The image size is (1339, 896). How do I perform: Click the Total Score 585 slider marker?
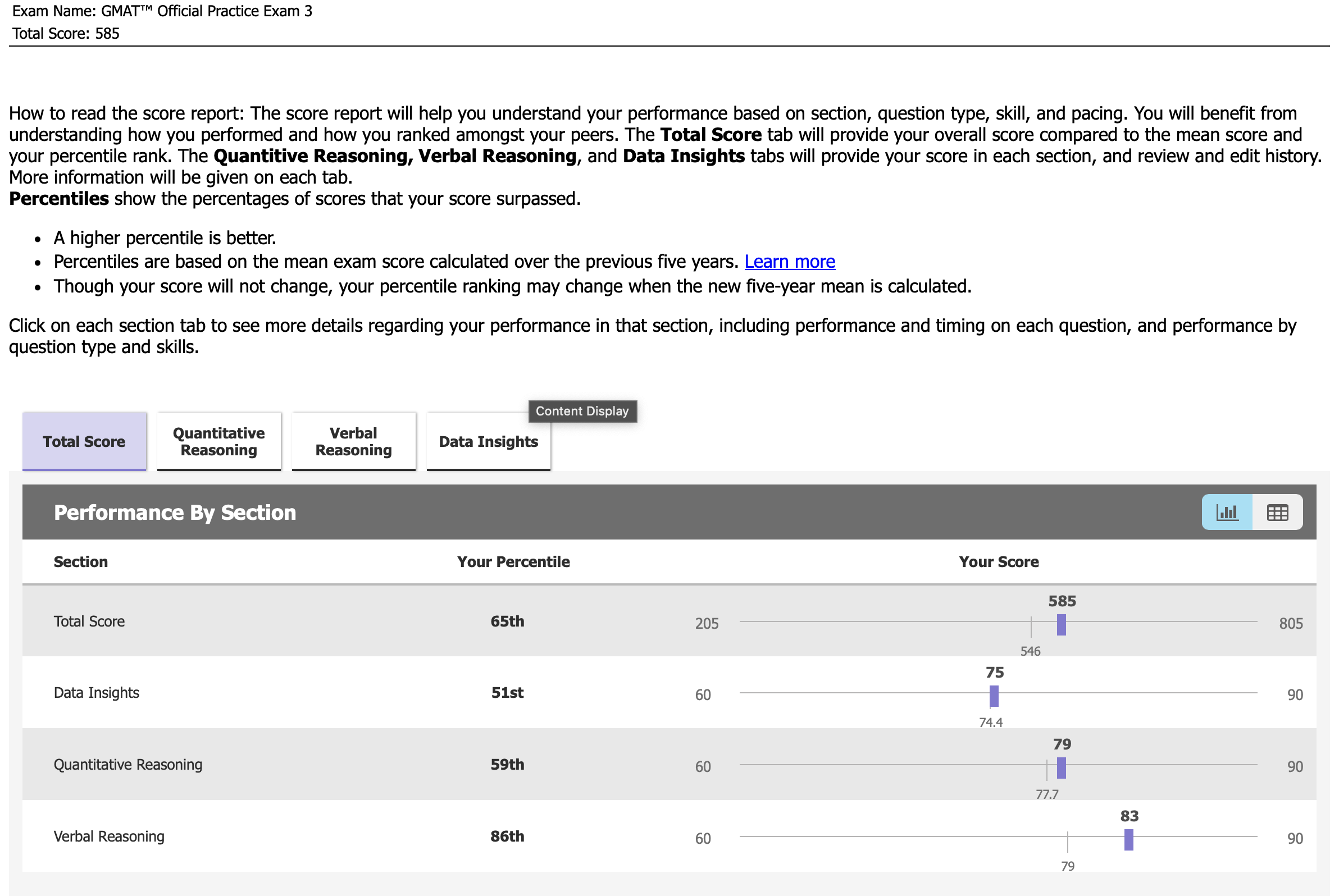tap(1061, 625)
